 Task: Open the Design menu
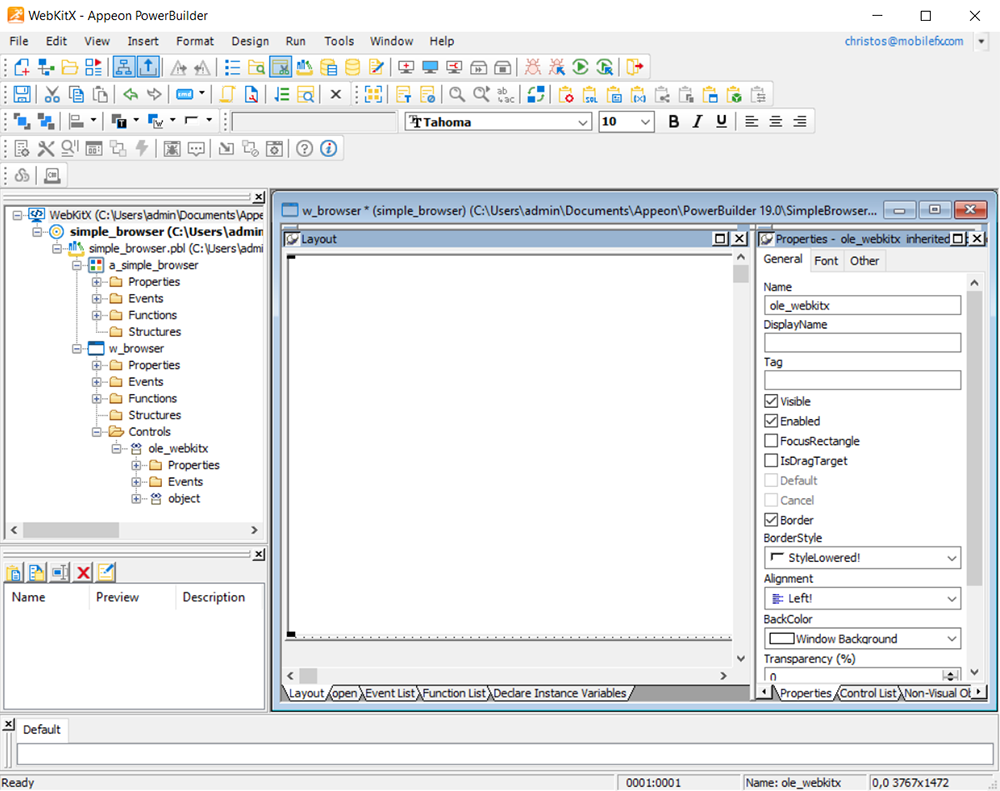[x=250, y=41]
